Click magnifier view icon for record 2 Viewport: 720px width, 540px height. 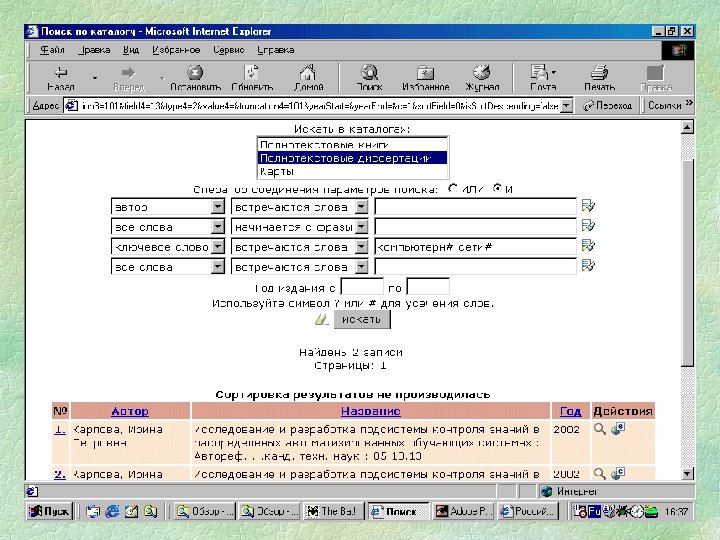click(x=599, y=473)
